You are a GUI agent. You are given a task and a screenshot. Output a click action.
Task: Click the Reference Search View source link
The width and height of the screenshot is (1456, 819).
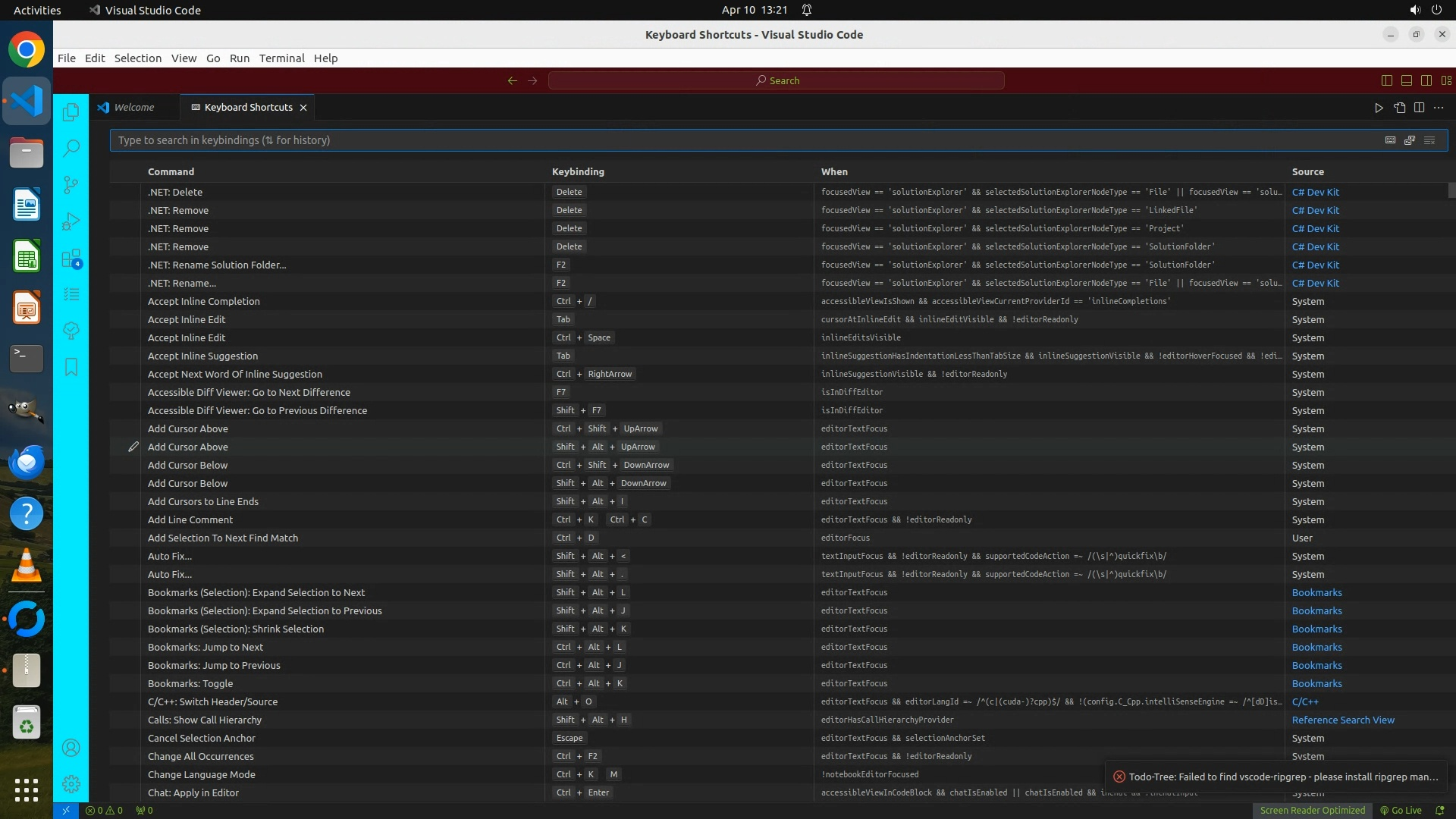point(1342,720)
